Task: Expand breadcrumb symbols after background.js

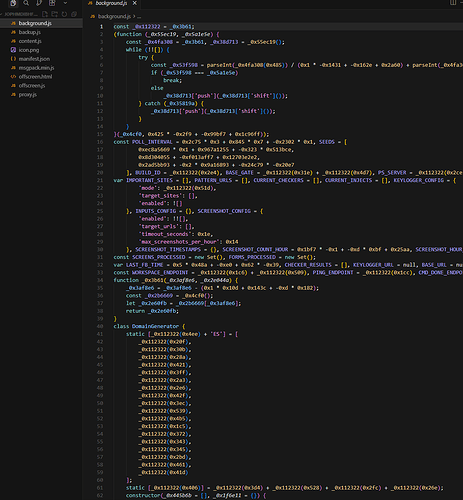Action: (x=139, y=16)
